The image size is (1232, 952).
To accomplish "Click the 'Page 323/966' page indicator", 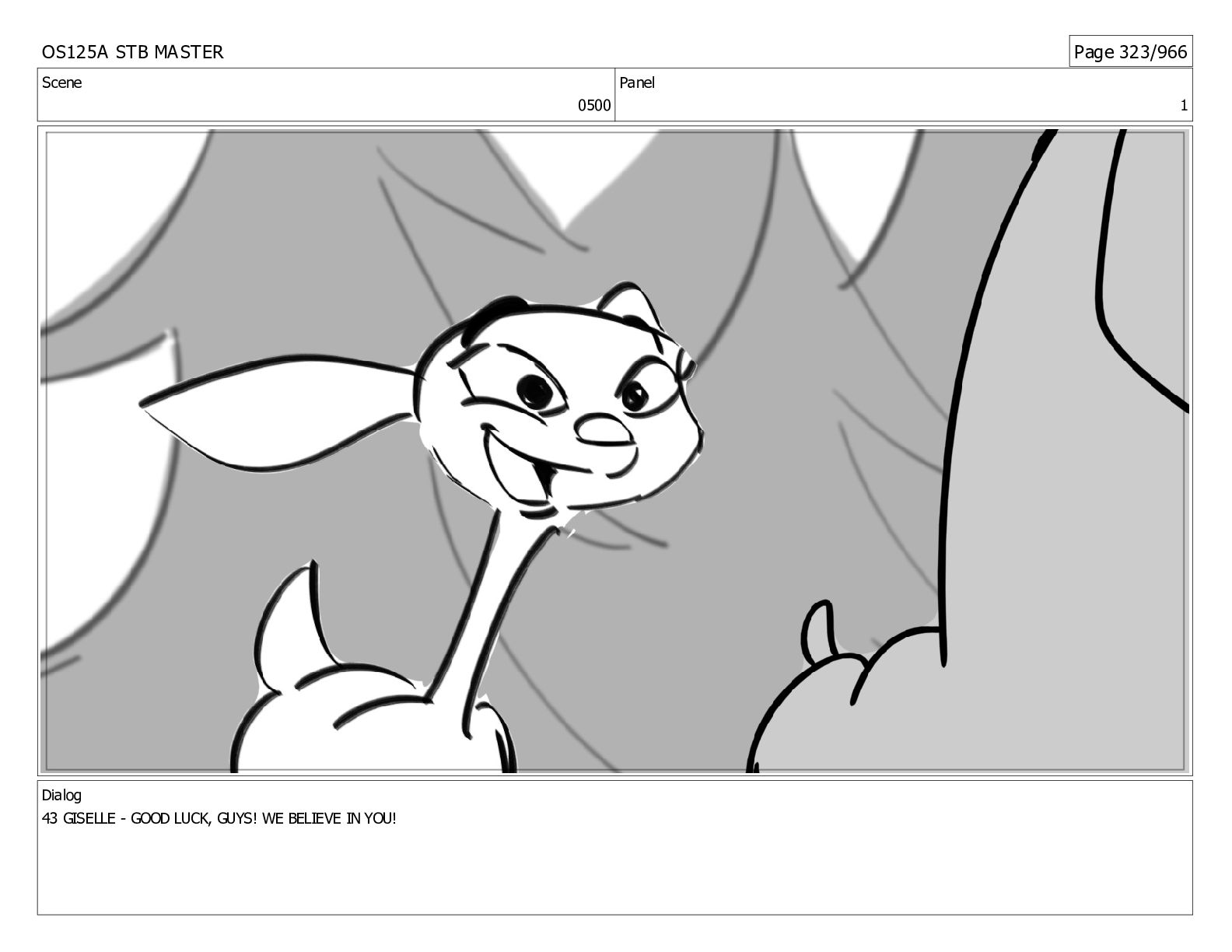I will [1130, 52].
